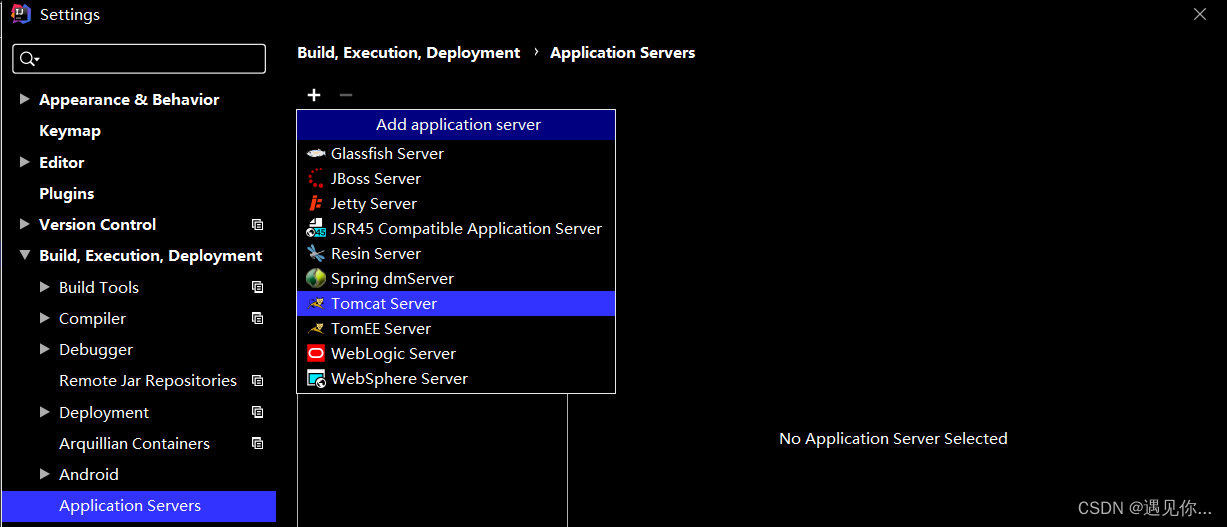This screenshot has width=1227, height=527.
Task: Select the Editor settings category
Action: 61,162
